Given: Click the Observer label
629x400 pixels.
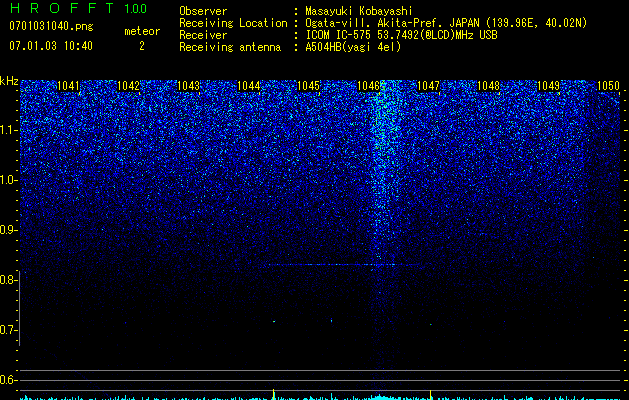Looking at the screenshot, I should point(203,11).
